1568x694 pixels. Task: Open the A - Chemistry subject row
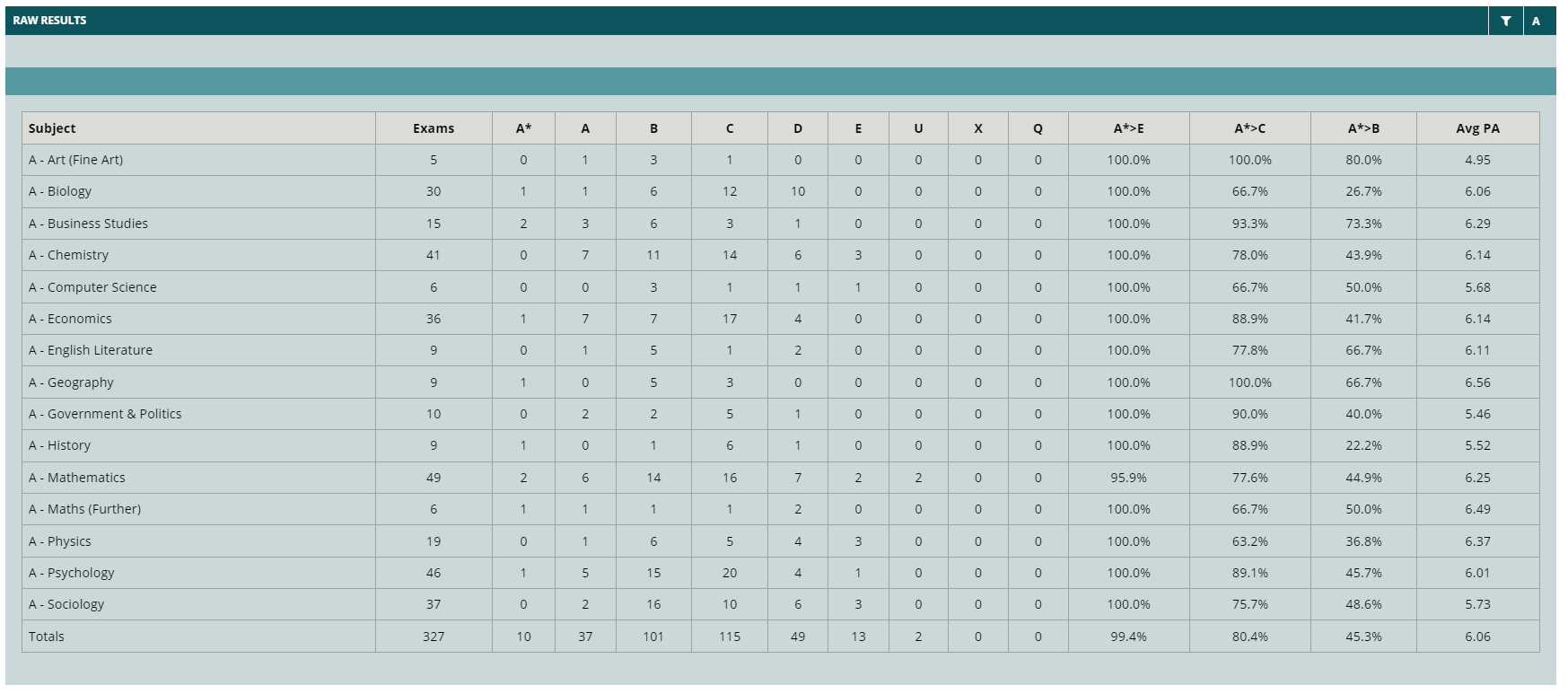coord(780,255)
